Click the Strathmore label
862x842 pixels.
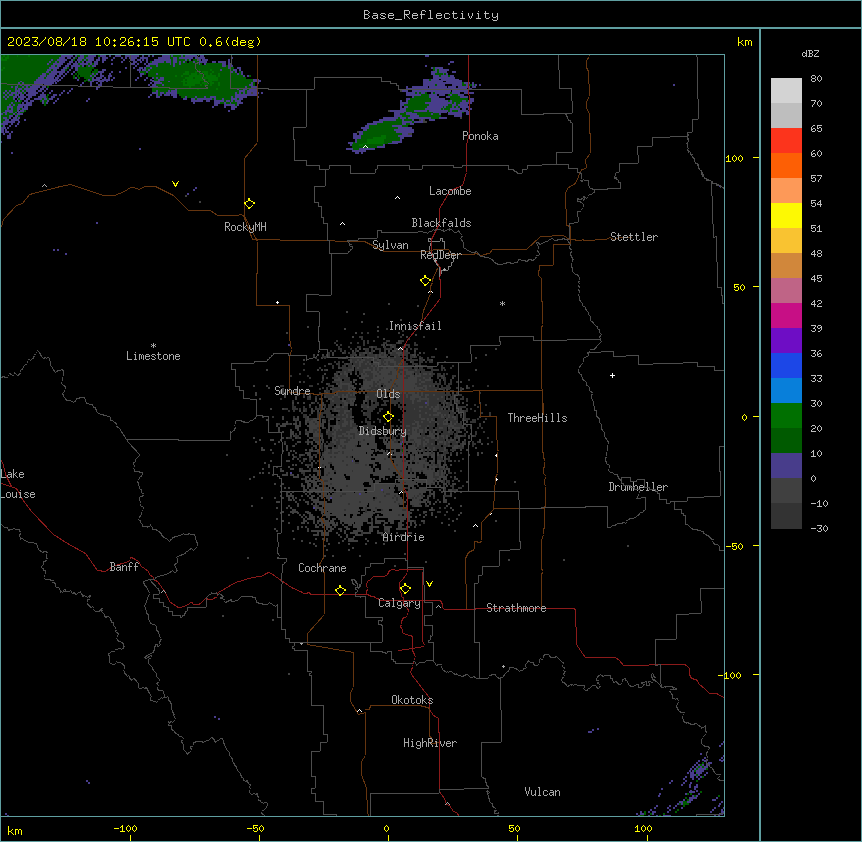coord(516,608)
